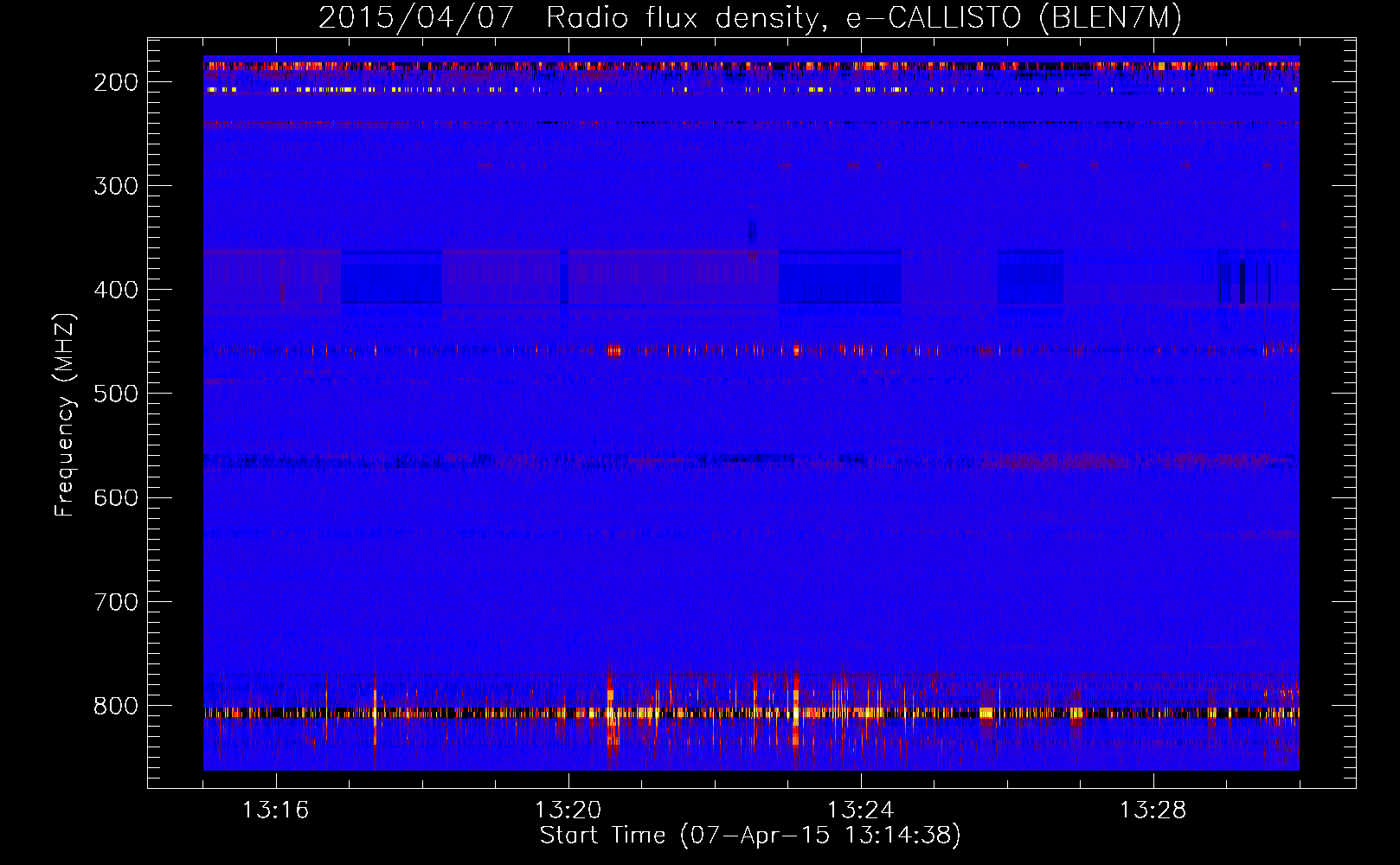Click the 13:20 time tick label
Image resolution: width=1400 pixels, height=865 pixels.
coord(568,811)
